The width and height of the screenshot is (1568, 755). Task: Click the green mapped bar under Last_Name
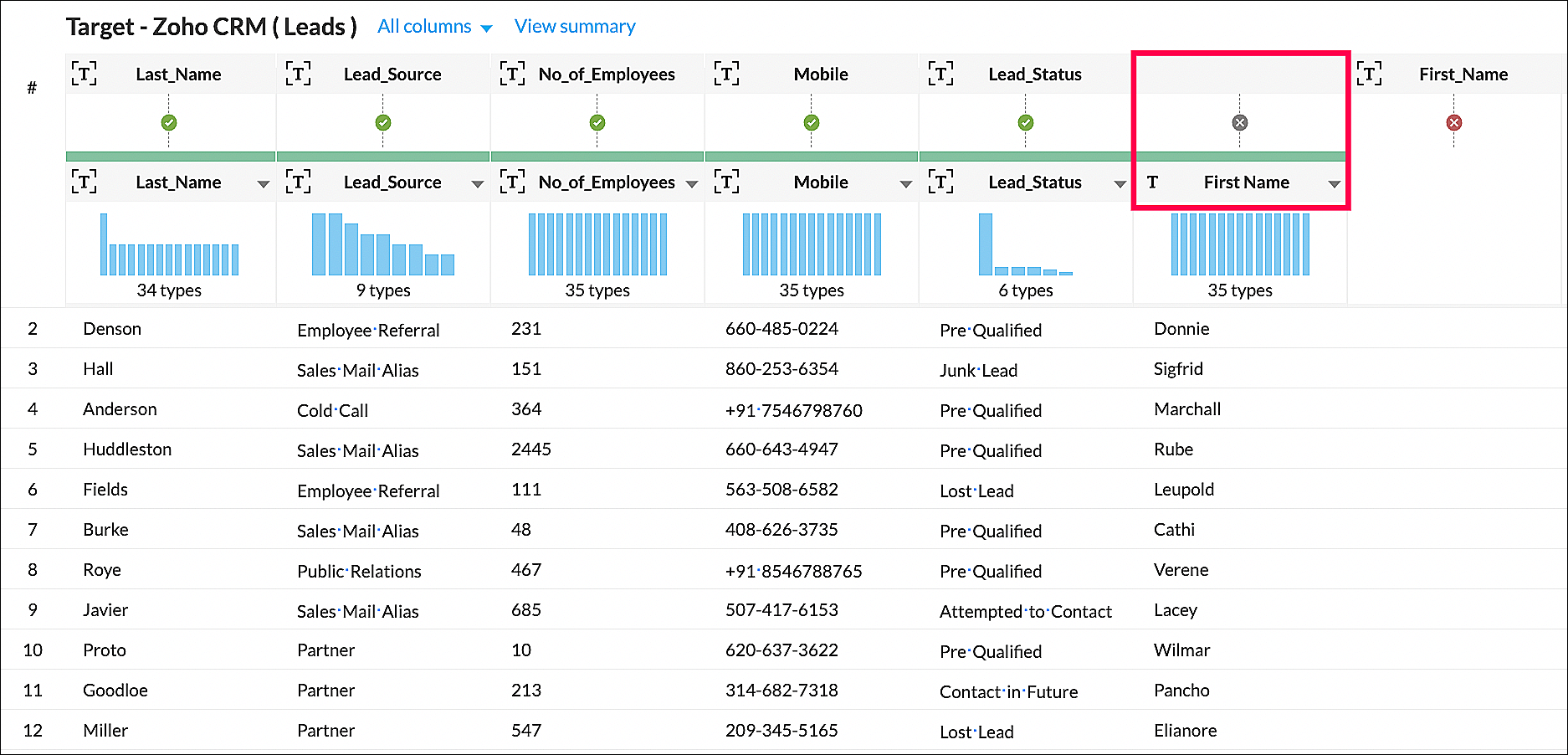point(171,157)
